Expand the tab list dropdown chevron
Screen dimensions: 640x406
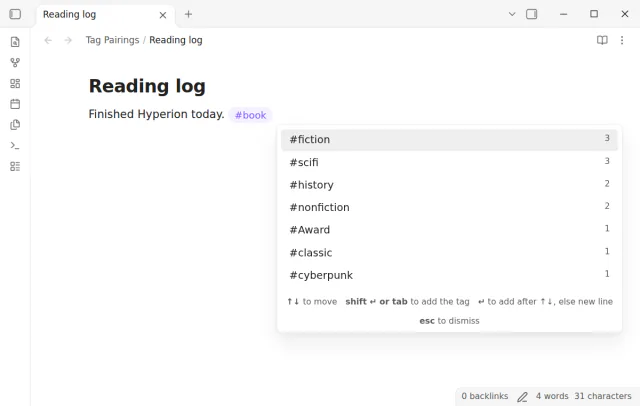(x=512, y=14)
